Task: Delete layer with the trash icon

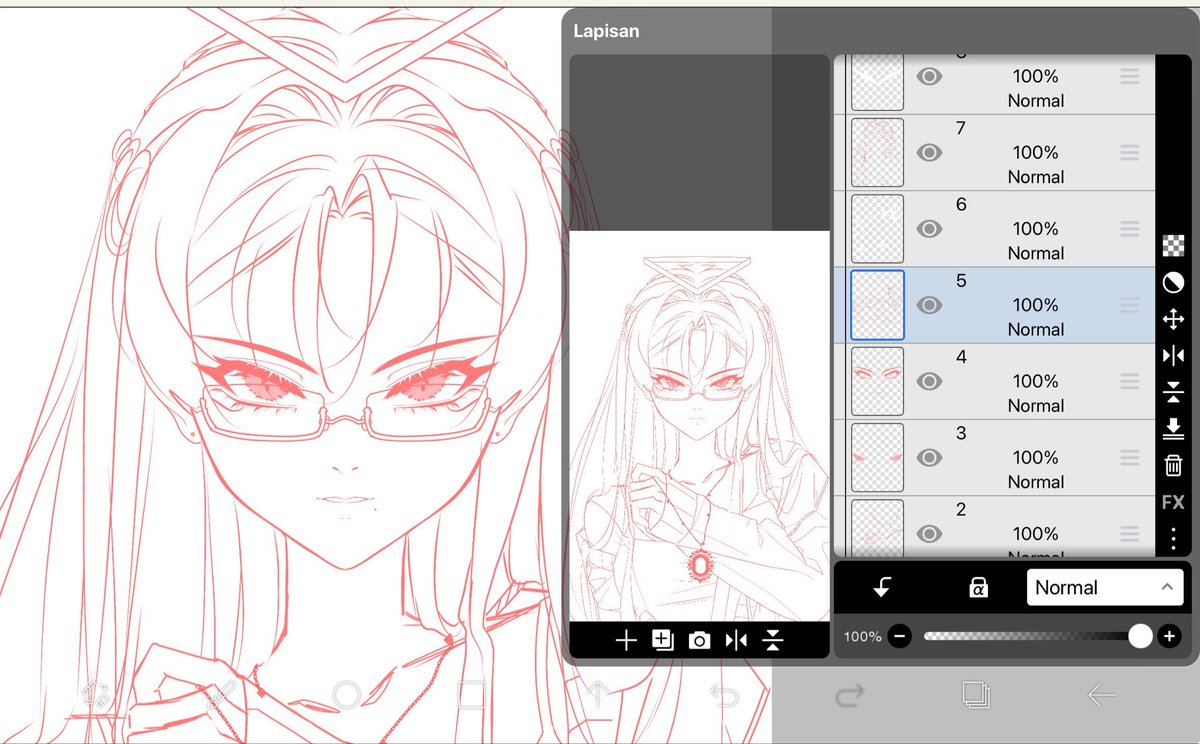Action: 1174,465
